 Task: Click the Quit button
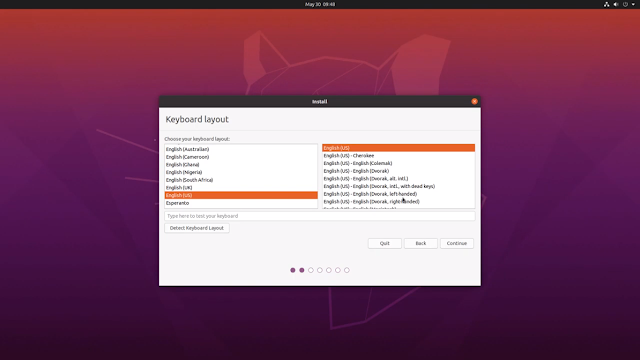tap(384, 243)
